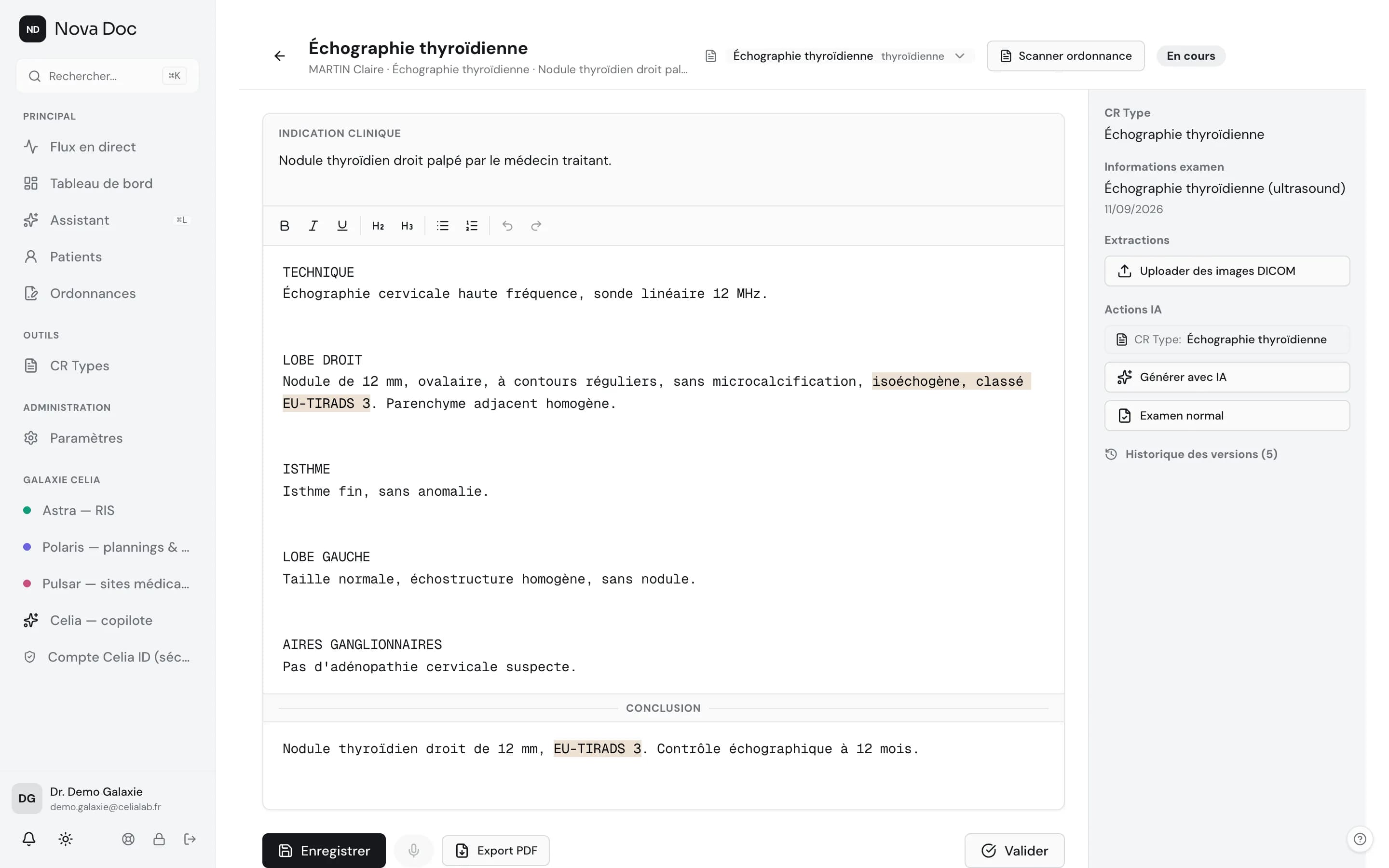Image resolution: width=1389 pixels, height=868 pixels.
Task: Expand Historique des versions (5)
Action: click(1191, 454)
